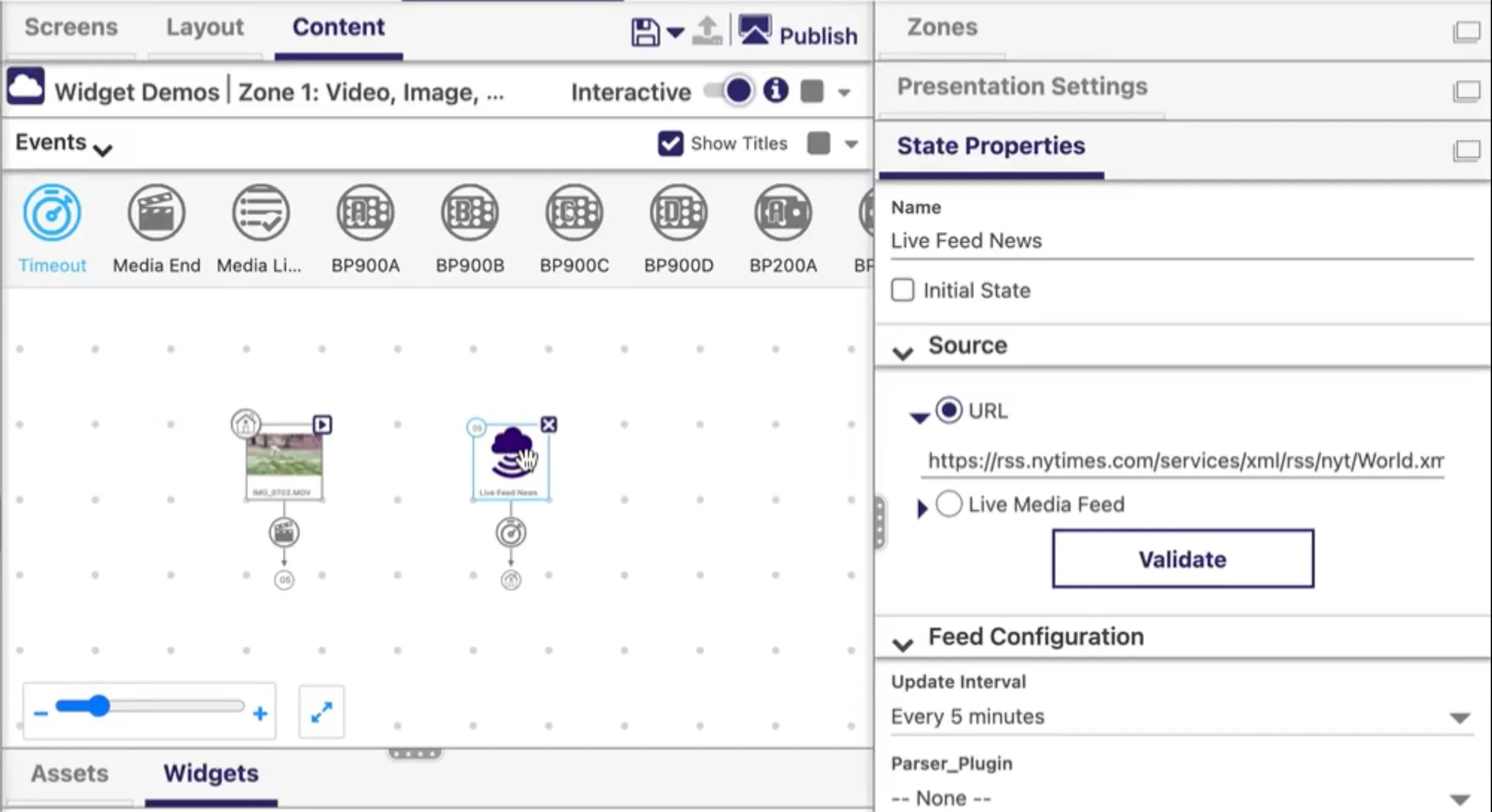Click the save presentation floppy icon
Screen dimensions: 1492x812
click(645, 32)
